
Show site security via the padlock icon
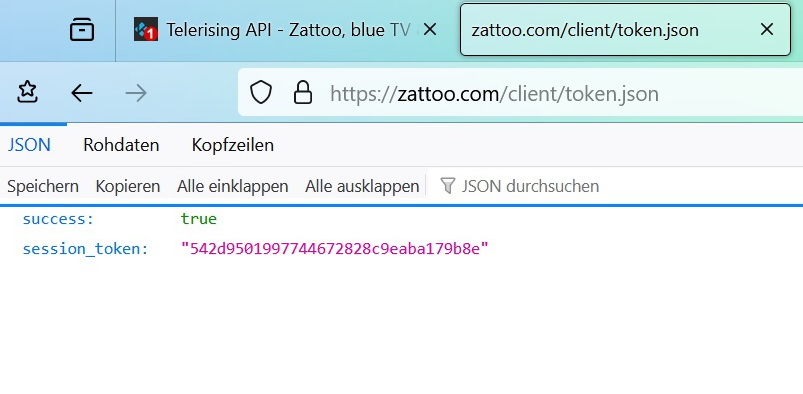click(303, 93)
